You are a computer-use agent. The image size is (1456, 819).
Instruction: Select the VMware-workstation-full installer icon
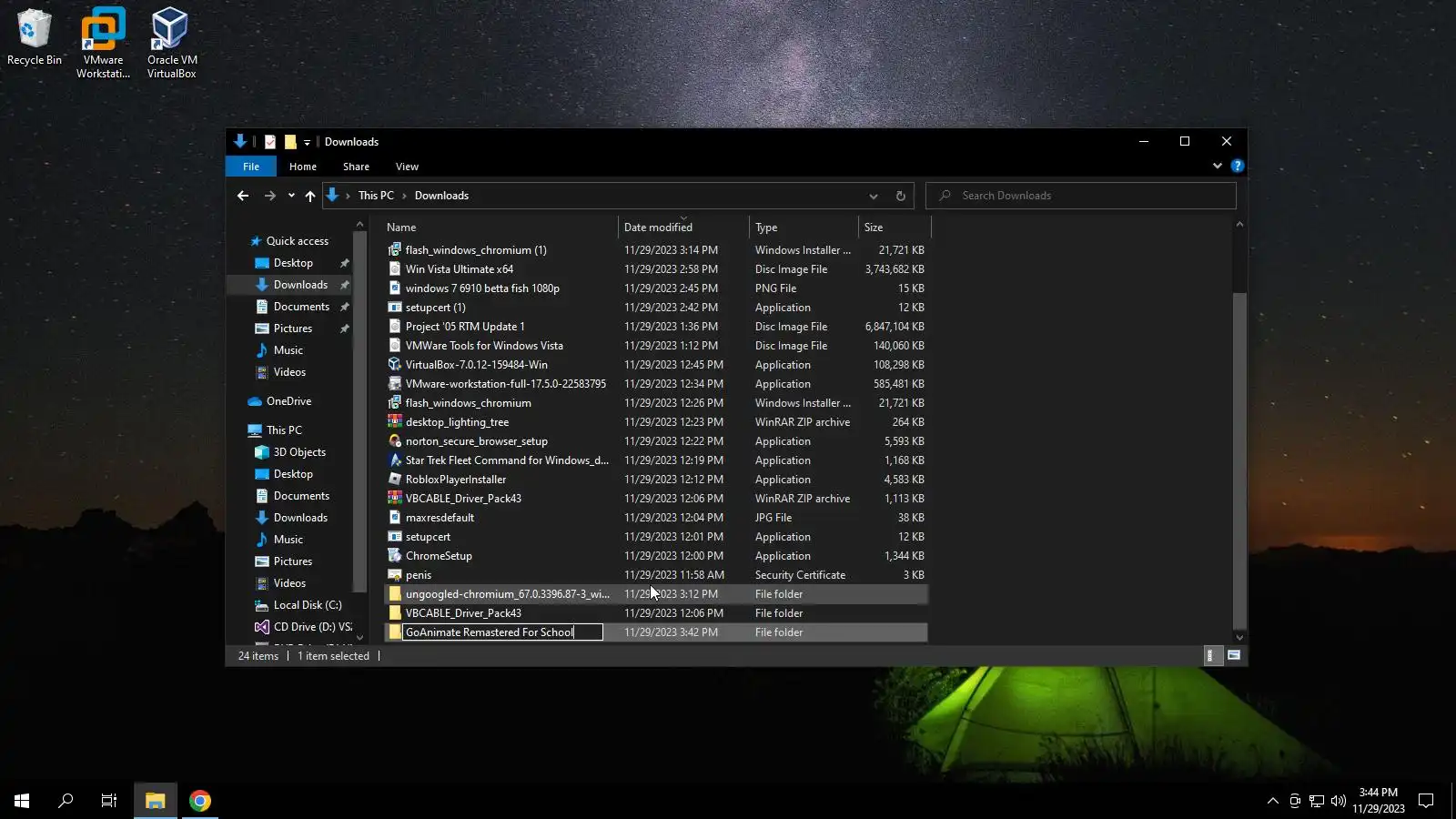click(395, 384)
